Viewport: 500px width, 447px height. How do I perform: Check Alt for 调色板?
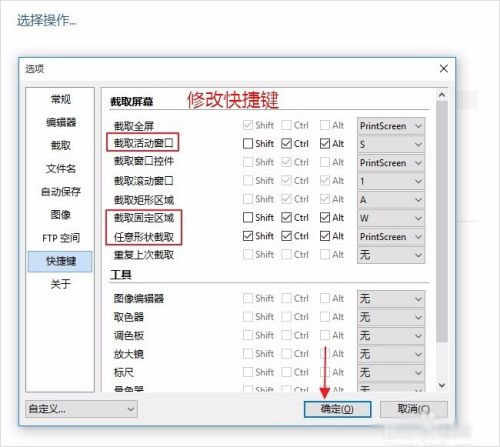pos(325,335)
